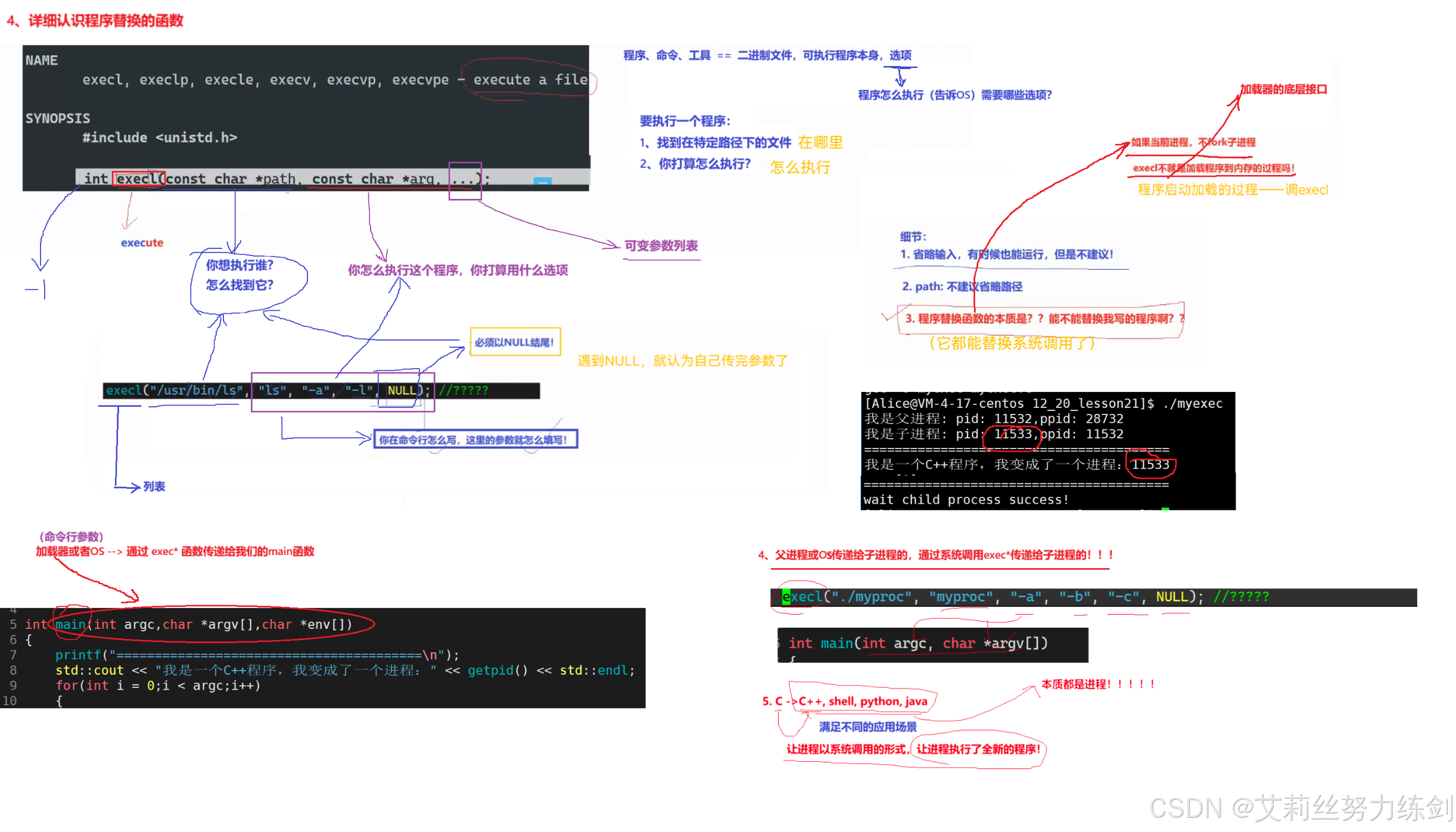Click the blue '列表' label

coord(154,487)
